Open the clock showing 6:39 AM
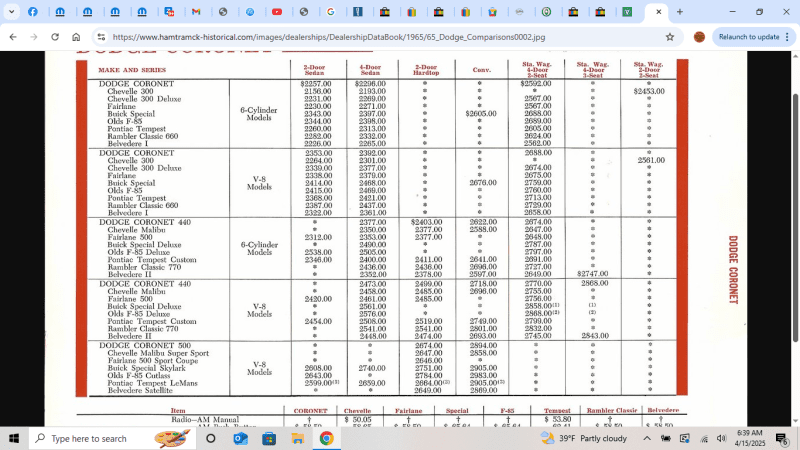 751,438
